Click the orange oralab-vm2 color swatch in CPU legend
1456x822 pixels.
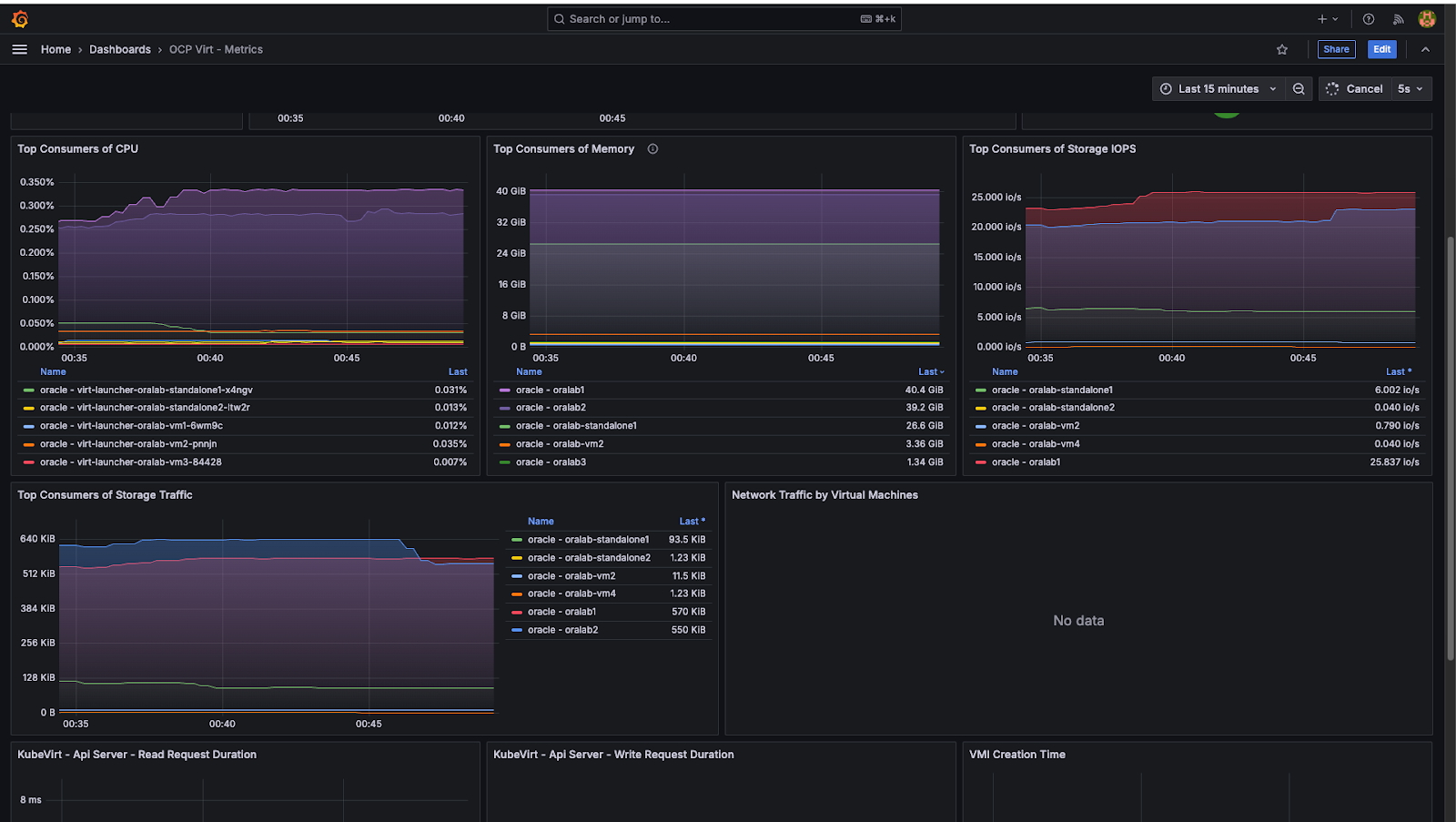pos(29,444)
